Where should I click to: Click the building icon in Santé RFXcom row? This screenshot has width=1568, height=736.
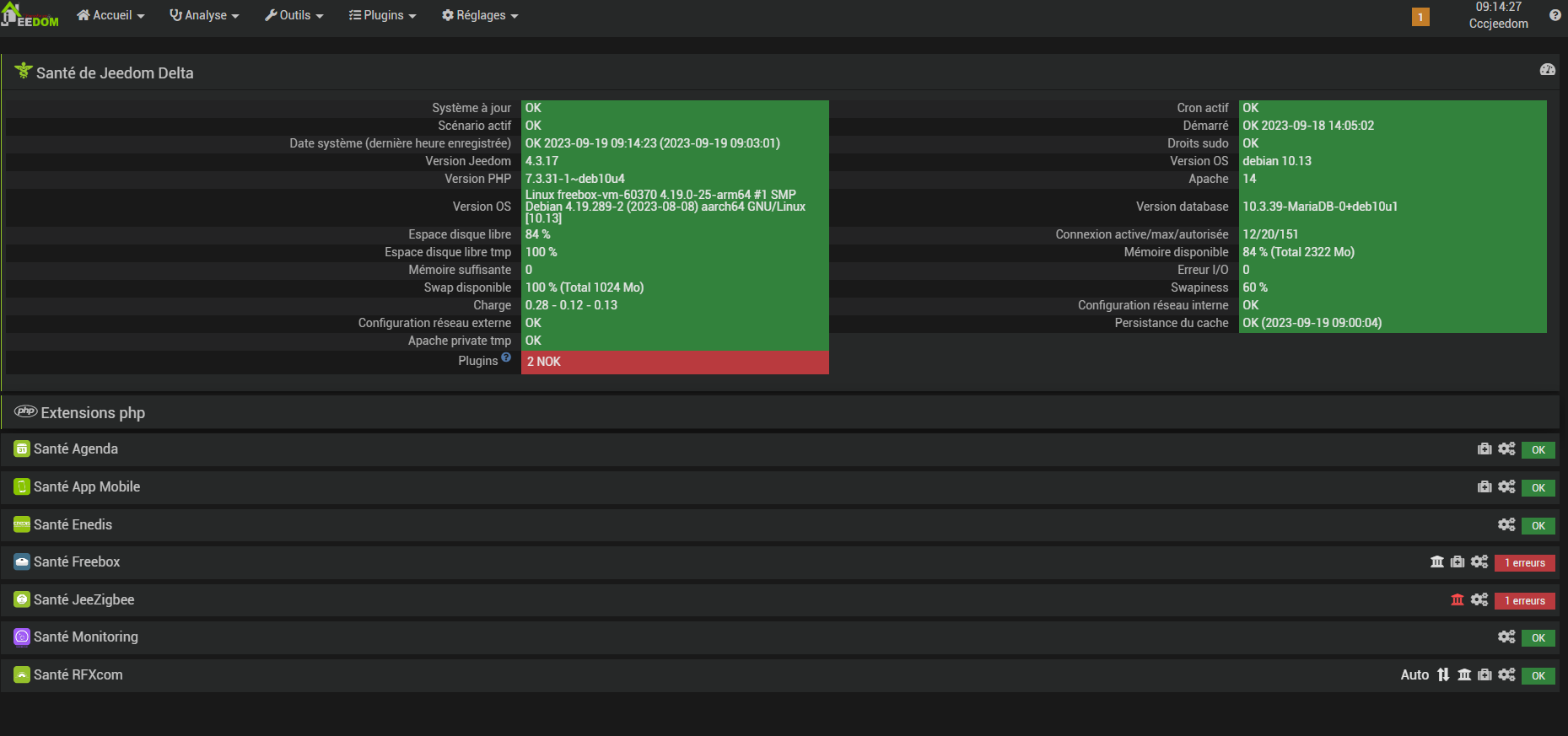[x=1464, y=675]
